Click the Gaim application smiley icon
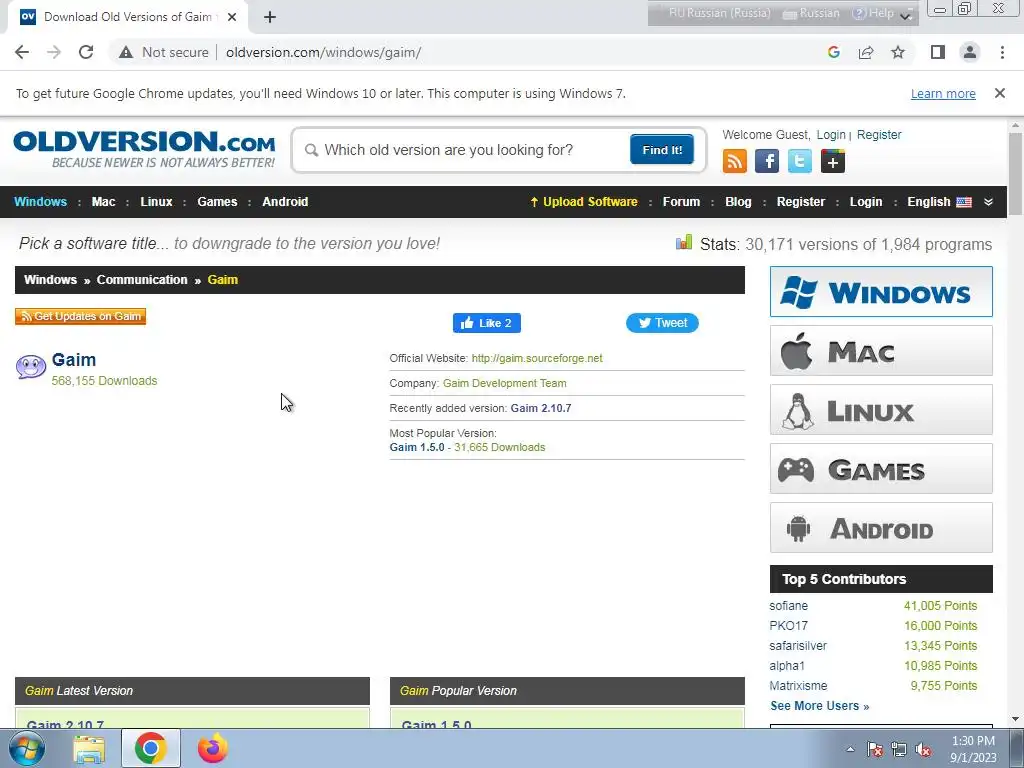The width and height of the screenshot is (1024, 768). tap(31, 367)
